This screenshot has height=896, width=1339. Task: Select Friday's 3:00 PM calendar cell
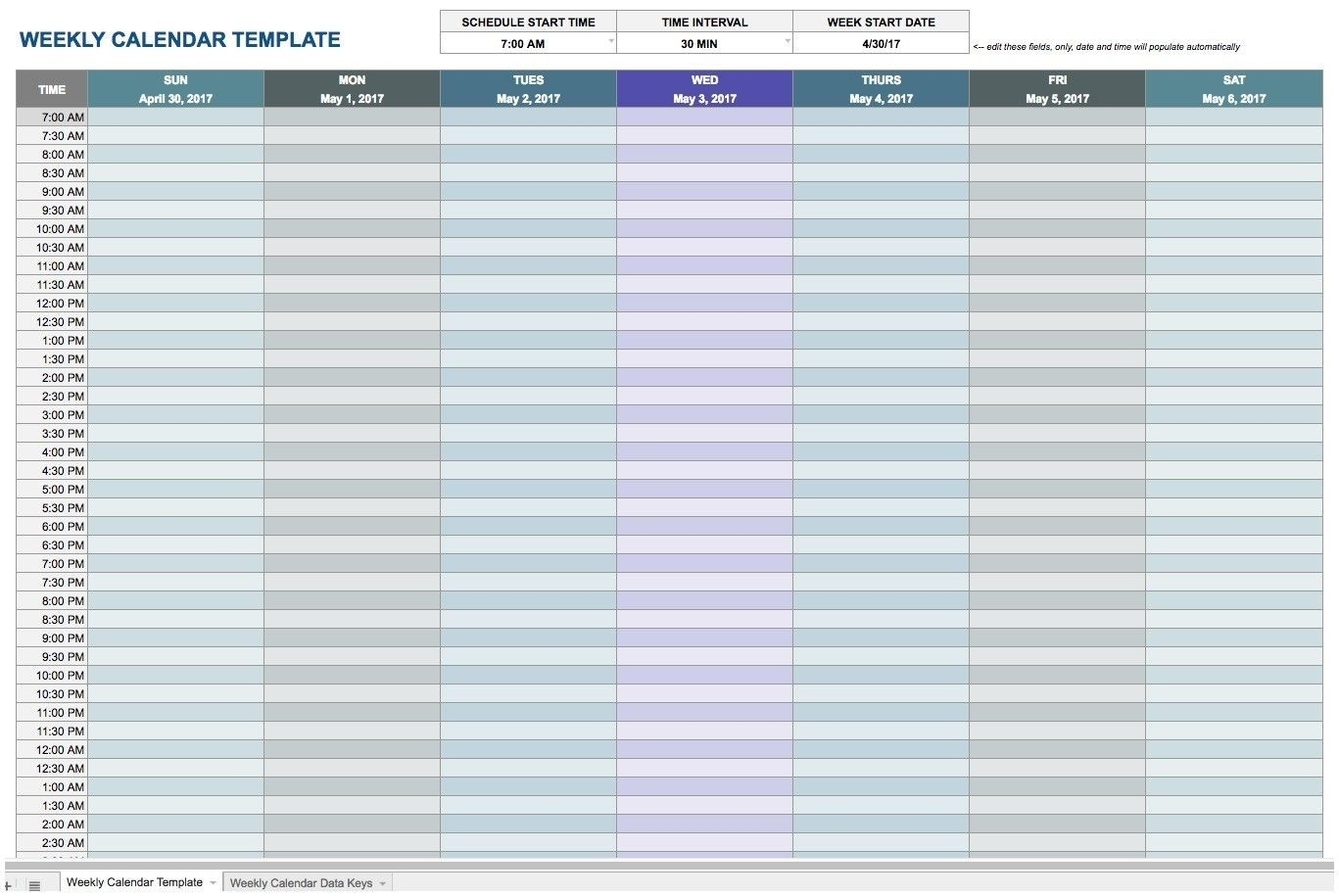[x=1057, y=415]
